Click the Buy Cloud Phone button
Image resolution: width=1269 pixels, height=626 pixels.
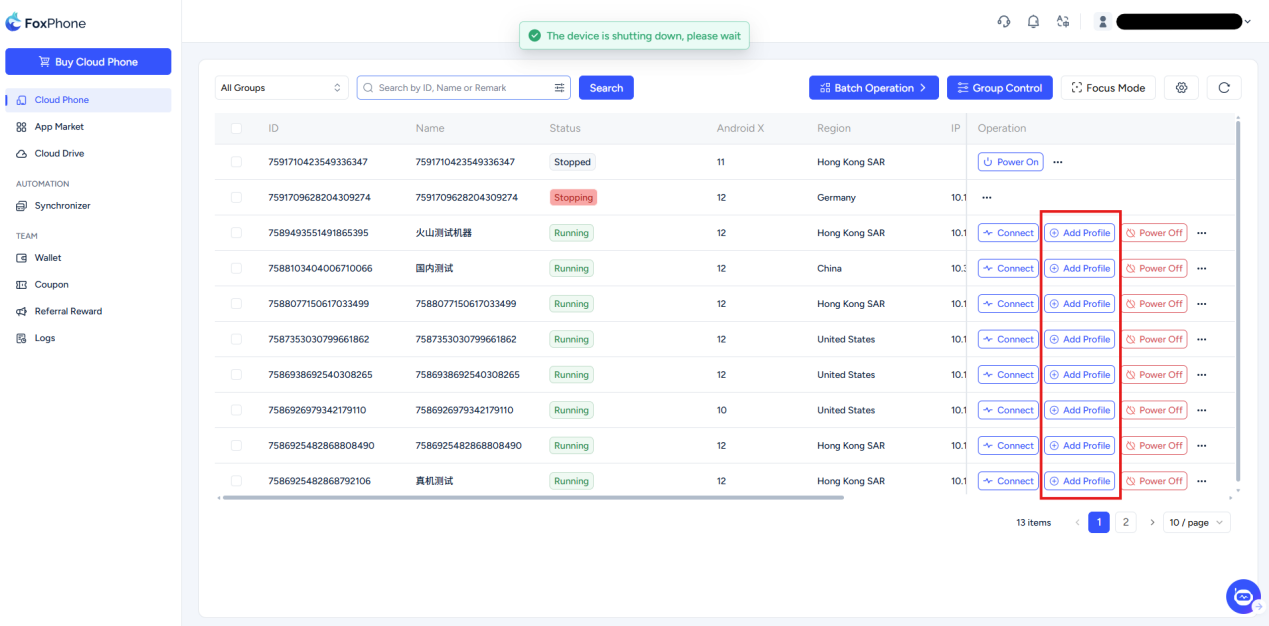click(x=88, y=62)
